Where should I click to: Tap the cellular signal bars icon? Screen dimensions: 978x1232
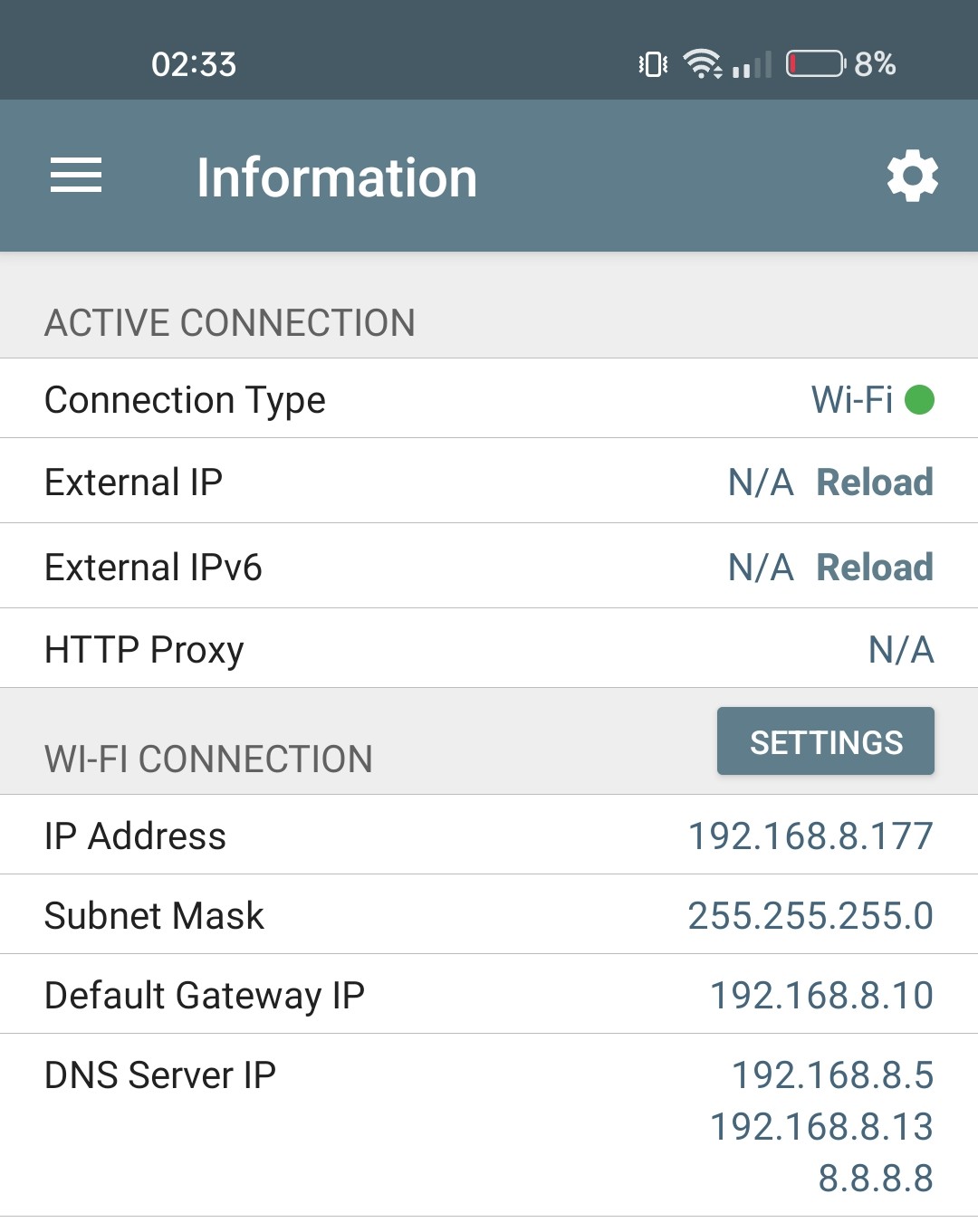[752, 64]
